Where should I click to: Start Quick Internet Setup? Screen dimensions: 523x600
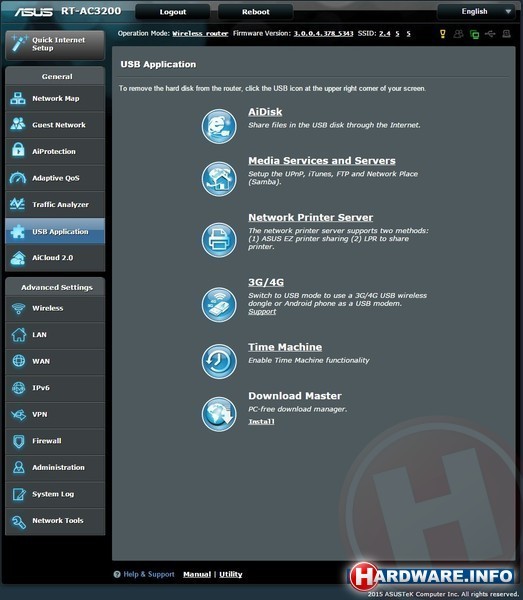tap(55, 44)
